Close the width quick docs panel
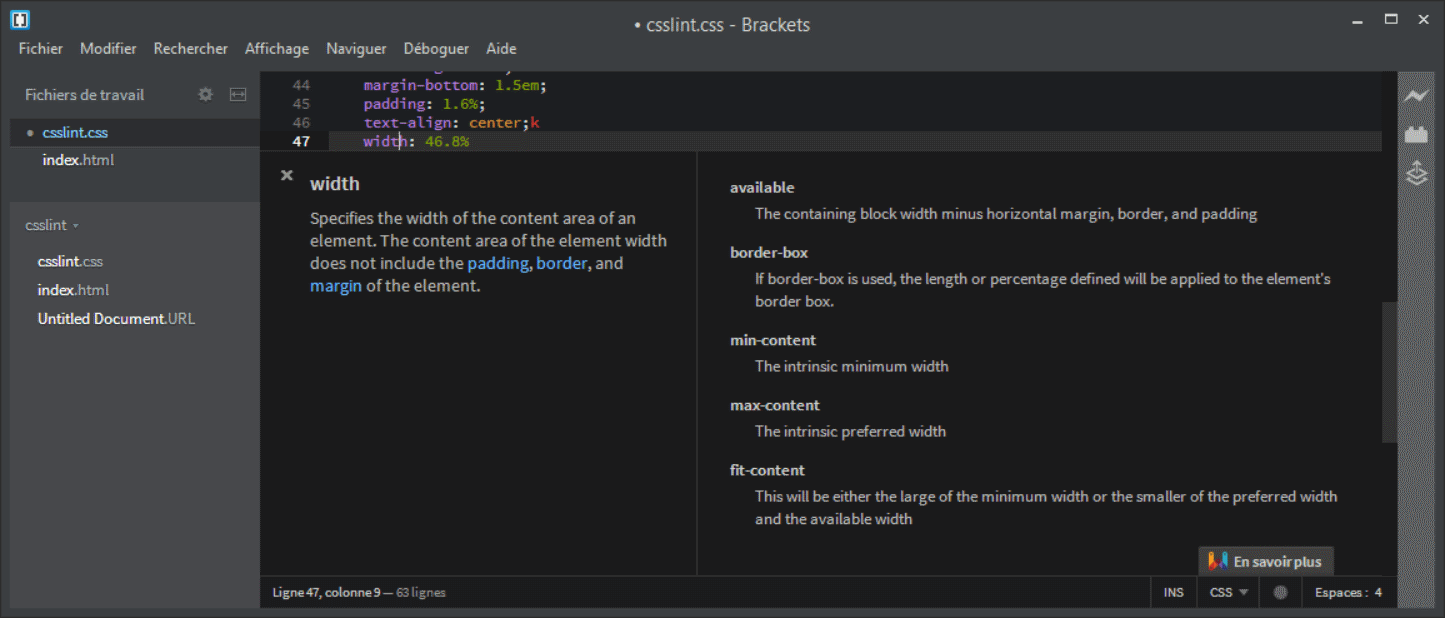The width and height of the screenshot is (1445, 618). [x=287, y=175]
